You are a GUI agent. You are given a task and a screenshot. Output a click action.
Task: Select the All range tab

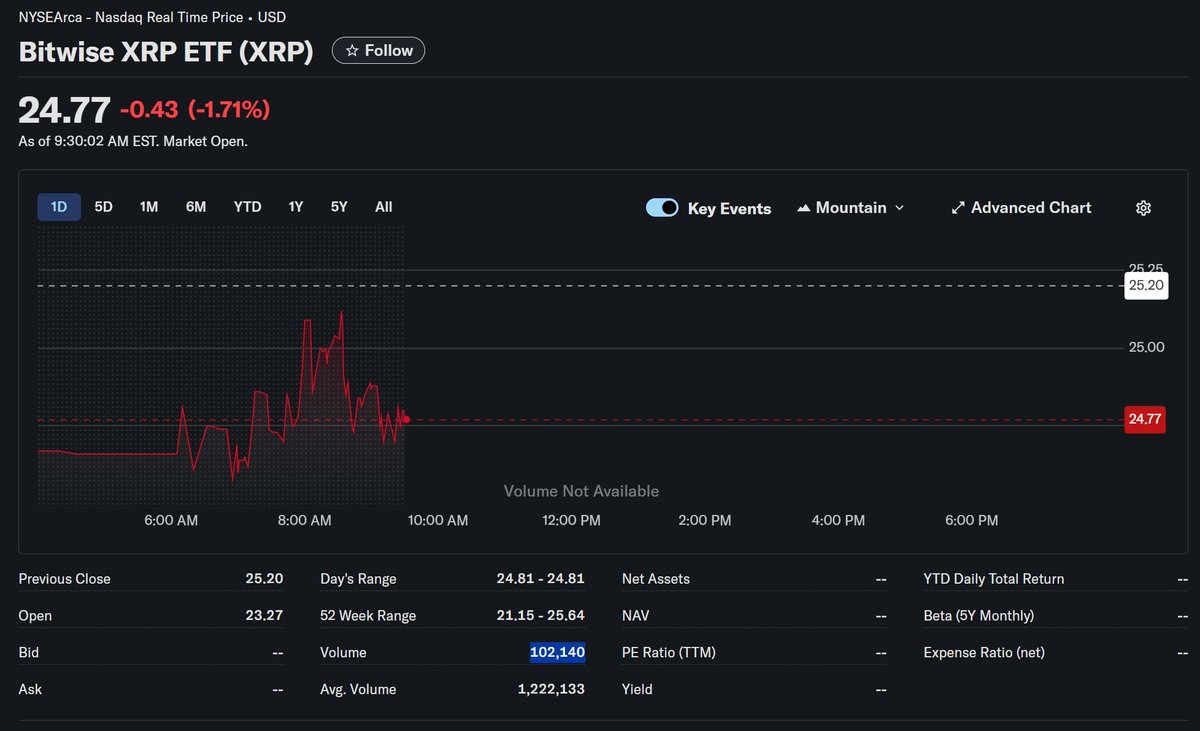[x=384, y=207]
